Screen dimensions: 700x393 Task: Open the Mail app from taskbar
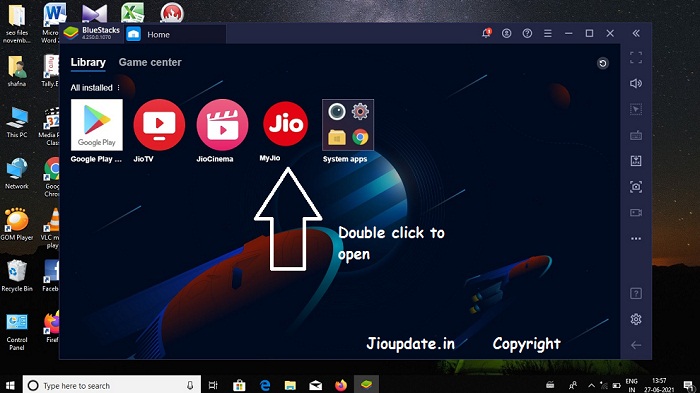pos(316,385)
